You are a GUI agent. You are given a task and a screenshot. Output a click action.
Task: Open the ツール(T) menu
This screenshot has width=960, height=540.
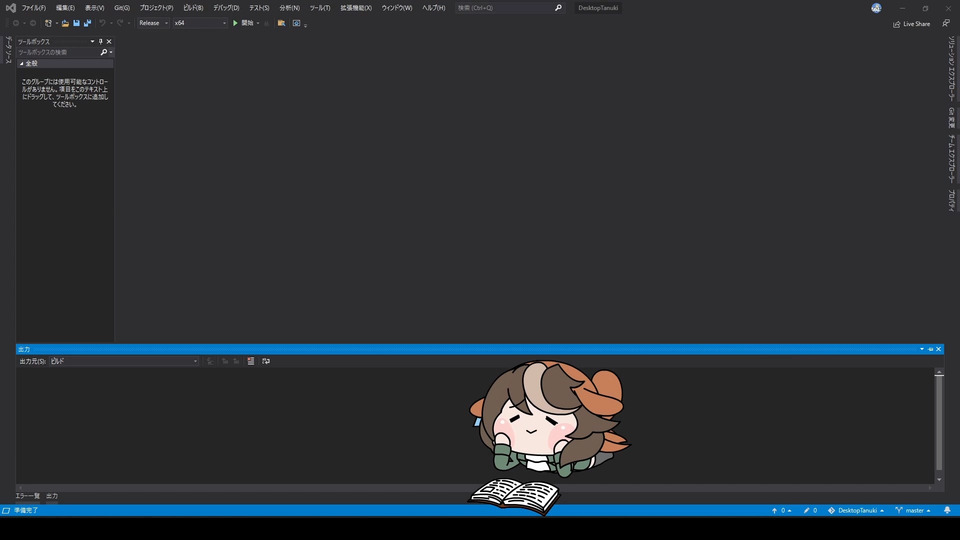[x=320, y=8]
